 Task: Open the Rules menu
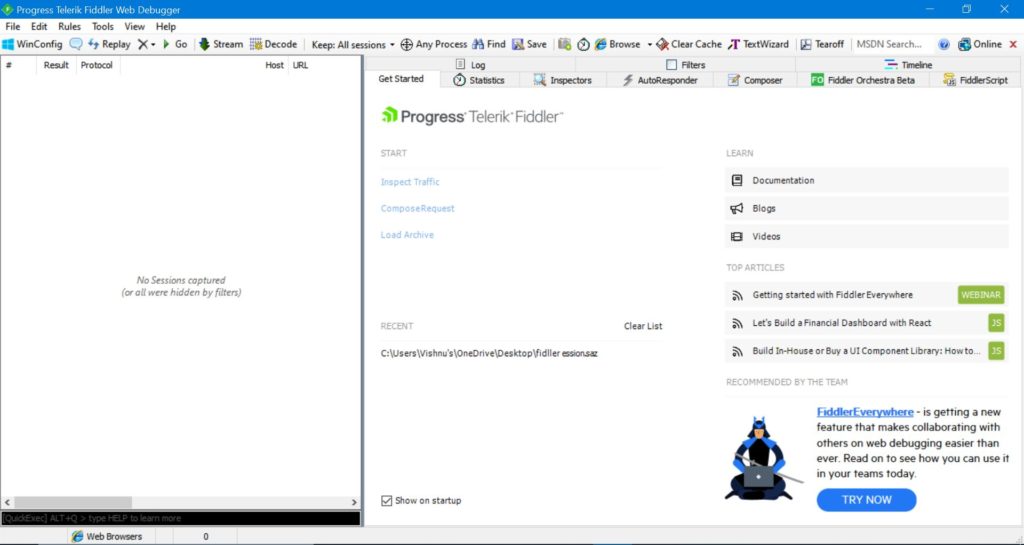click(x=69, y=27)
